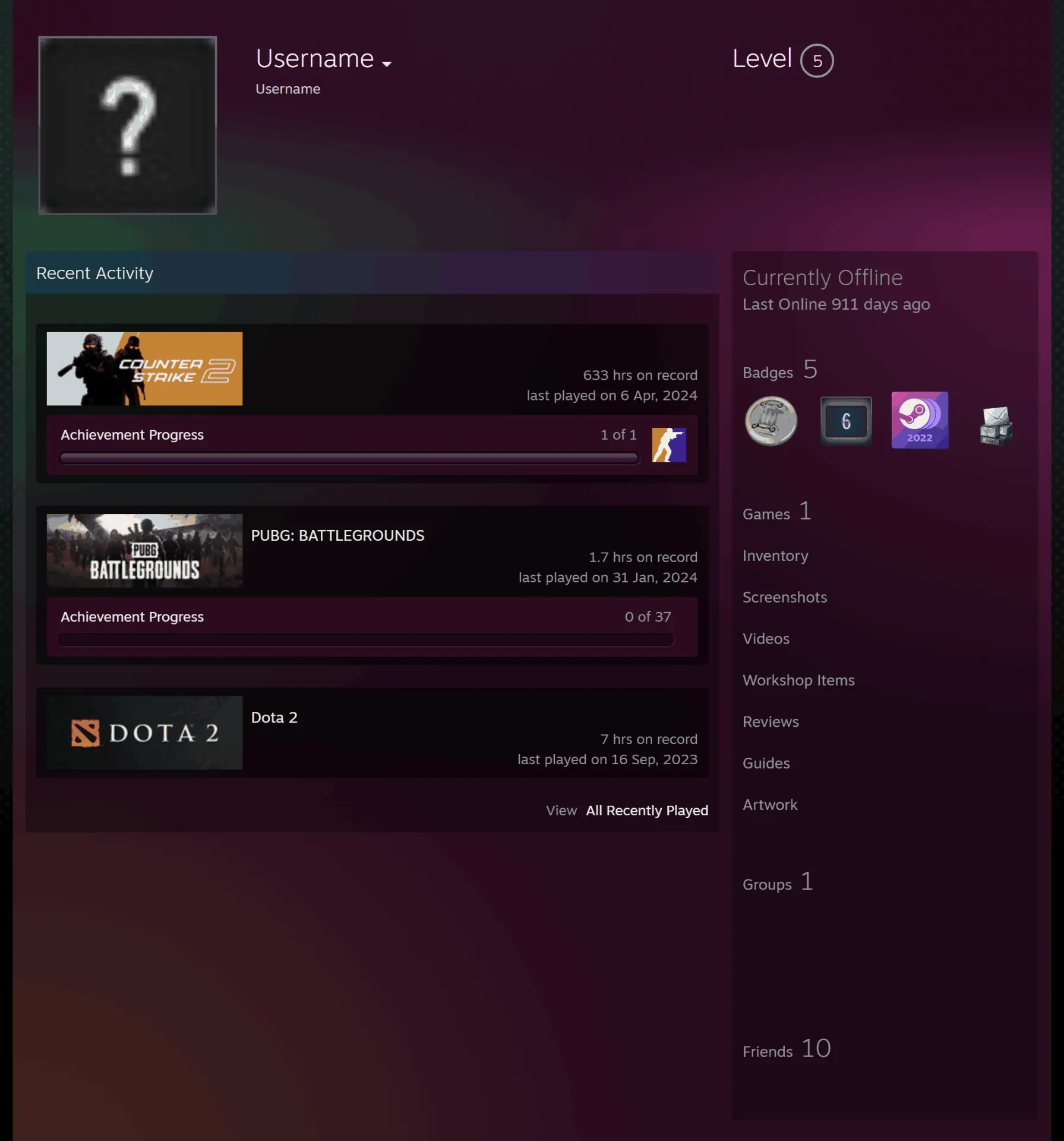Open the Pillar of Community badge
The image size is (1064, 1141).
(x=771, y=421)
